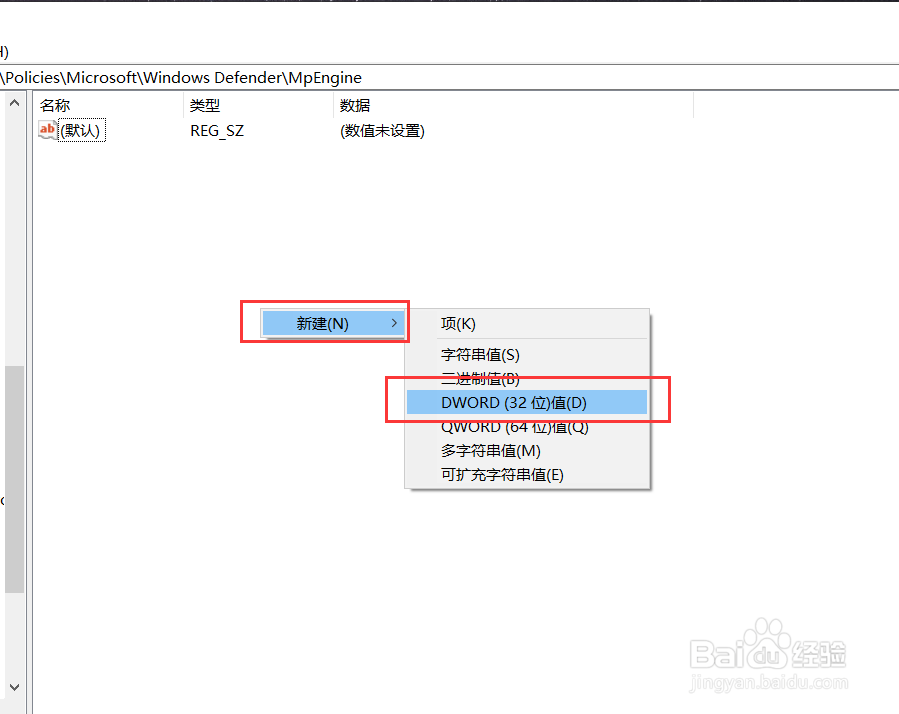Select QWORD (64 位)值(Q)
The image size is (899, 714).
[x=526, y=427]
